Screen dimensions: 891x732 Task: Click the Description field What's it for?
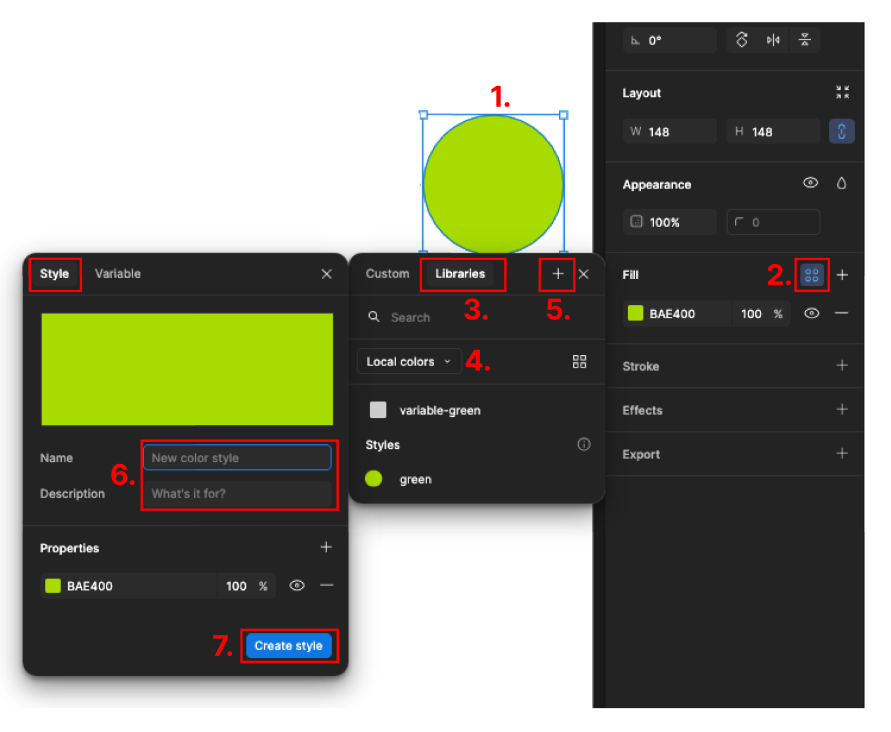point(238,494)
